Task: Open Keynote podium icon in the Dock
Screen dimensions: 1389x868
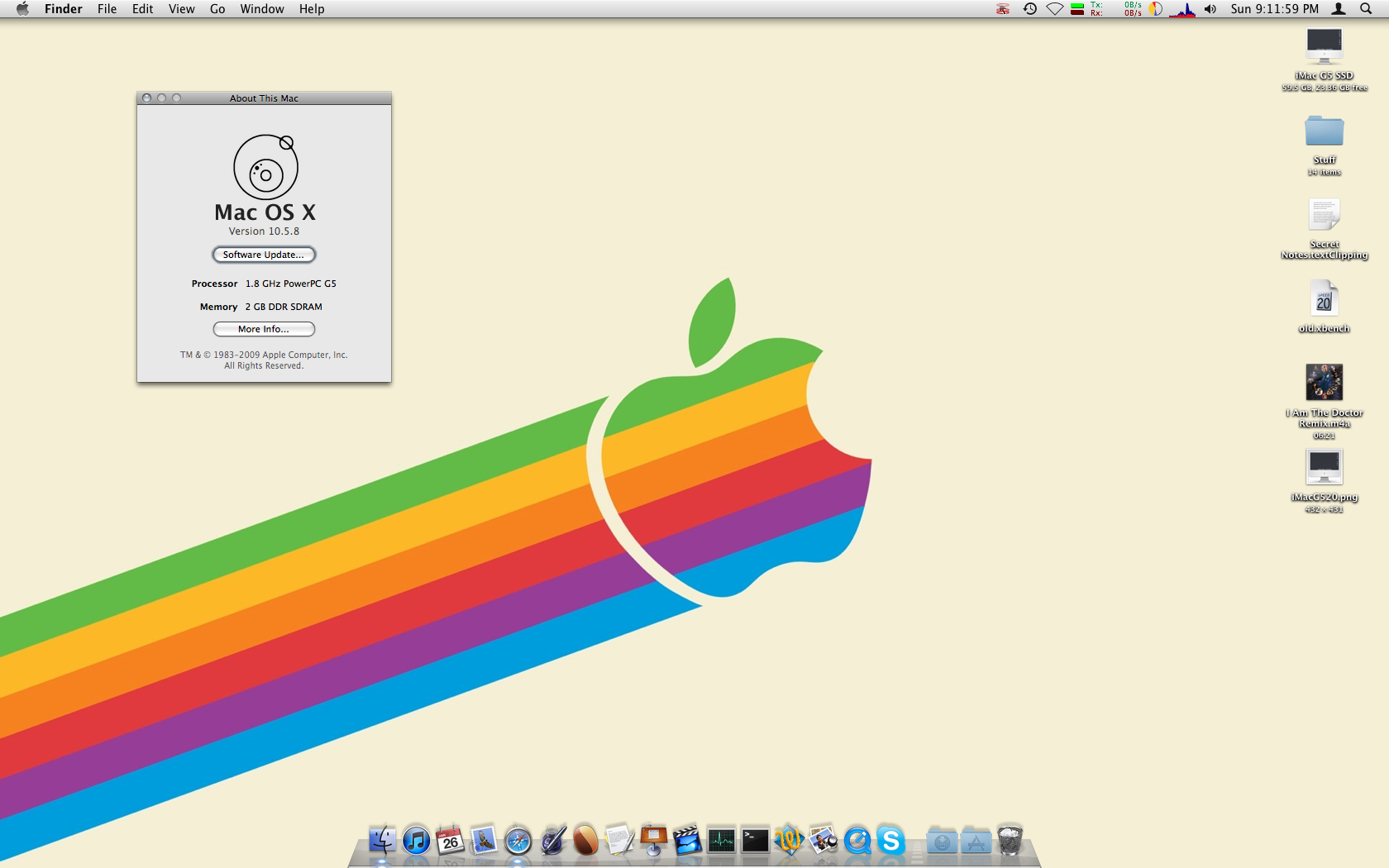Action: coord(653,841)
